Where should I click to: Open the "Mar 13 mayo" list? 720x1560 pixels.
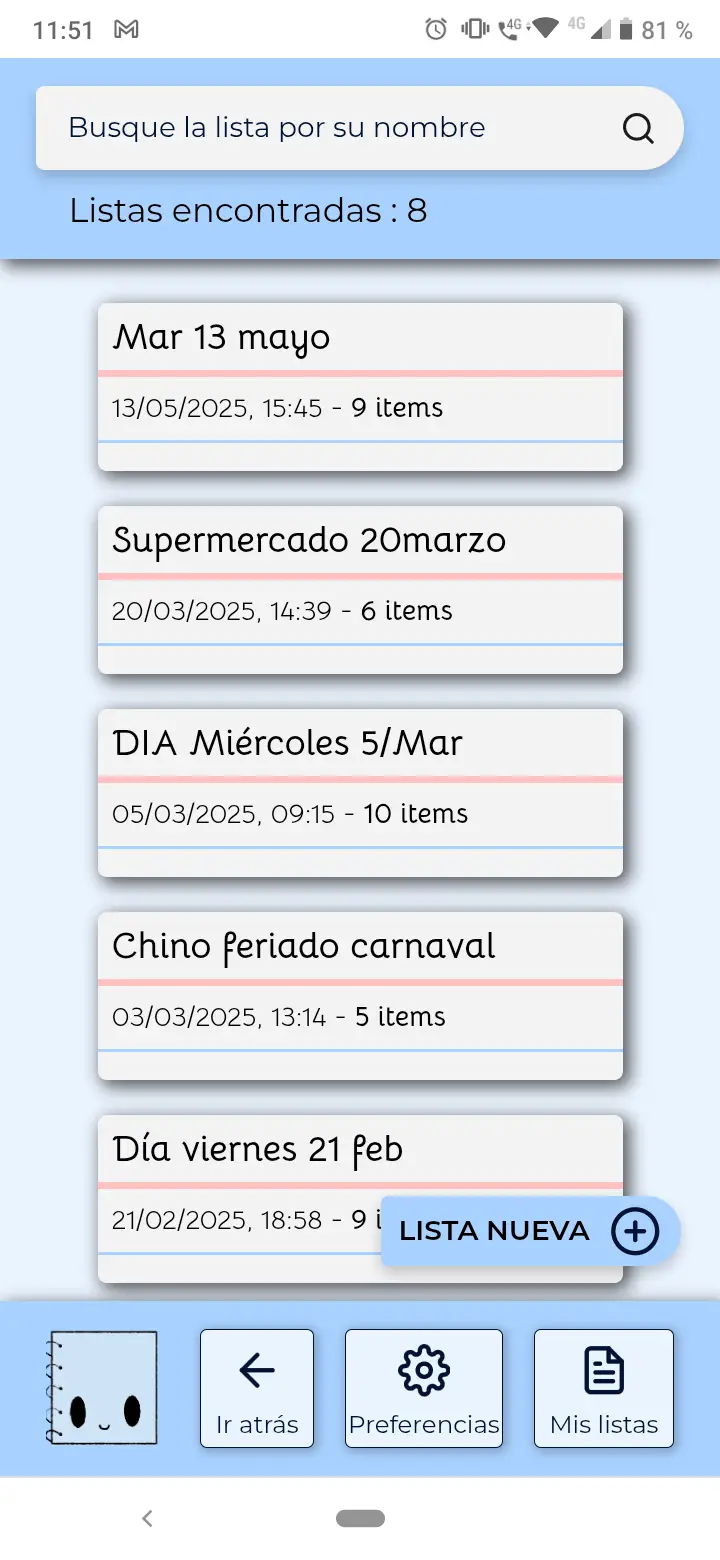360,386
